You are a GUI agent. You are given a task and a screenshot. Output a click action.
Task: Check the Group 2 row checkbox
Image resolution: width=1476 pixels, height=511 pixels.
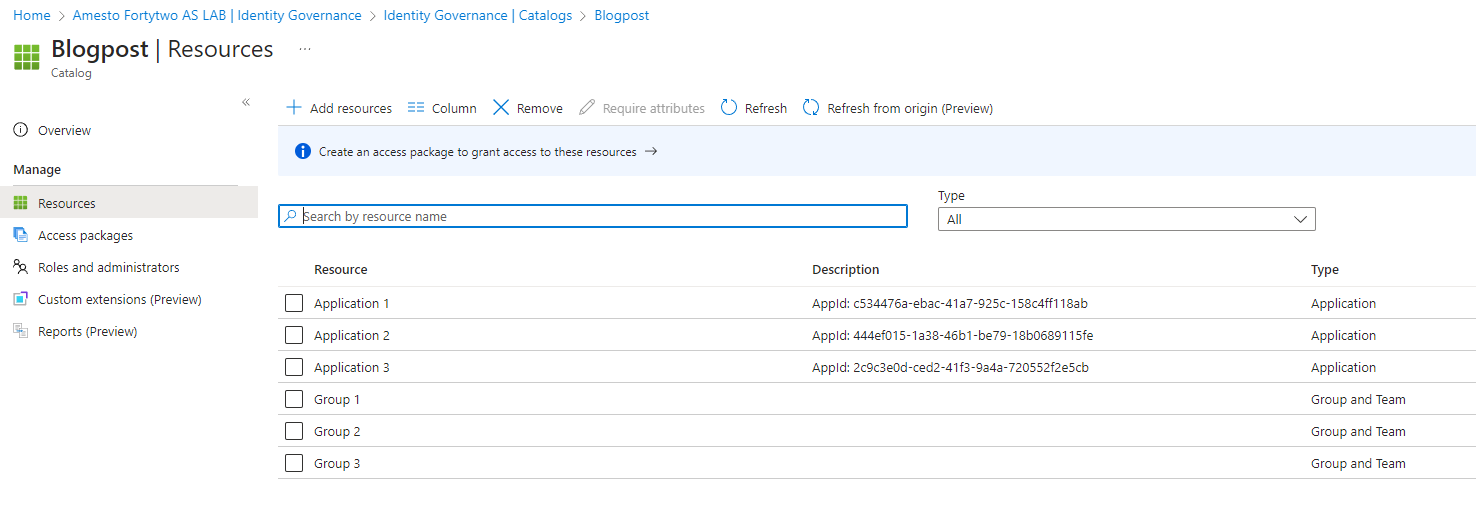[x=294, y=432]
